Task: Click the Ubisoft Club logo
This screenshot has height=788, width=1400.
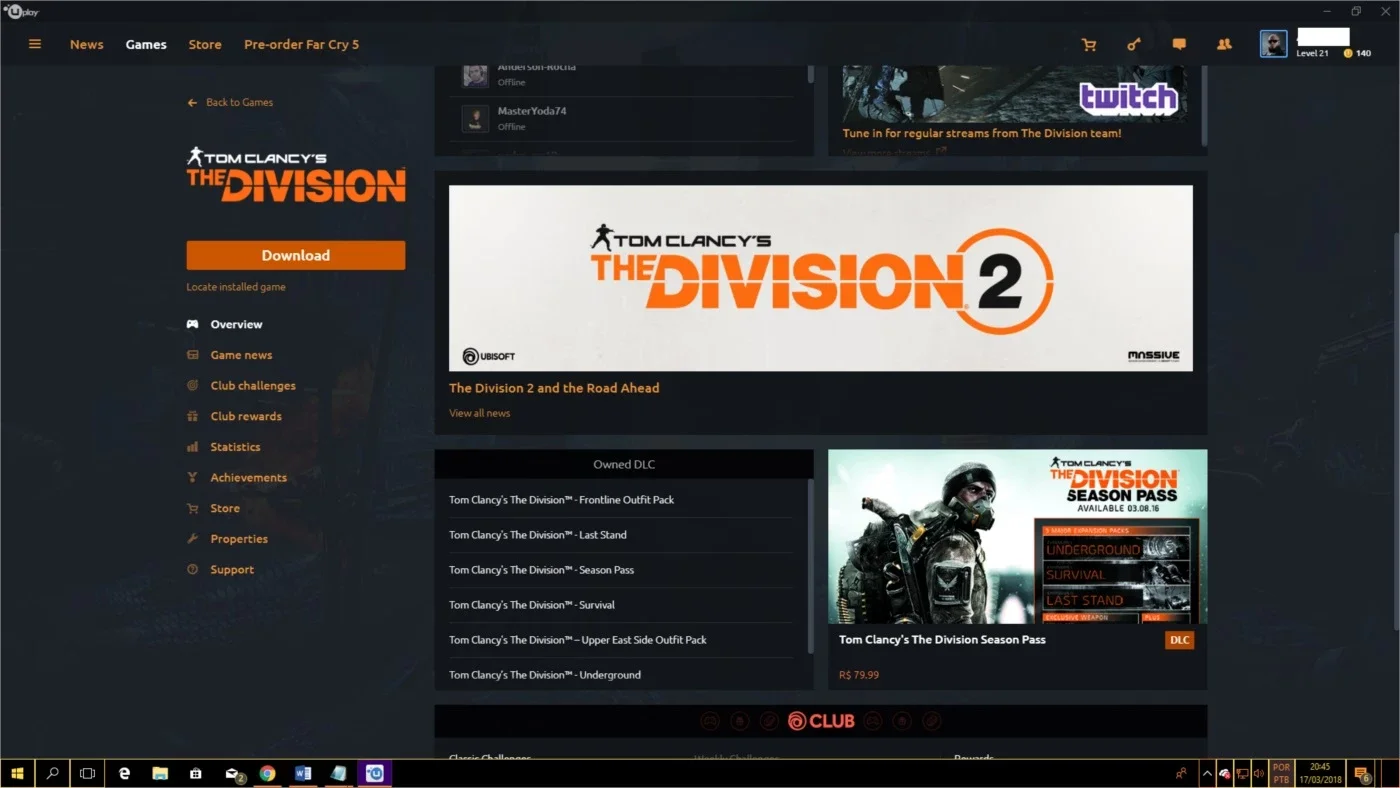Action: pyautogui.click(x=821, y=721)
